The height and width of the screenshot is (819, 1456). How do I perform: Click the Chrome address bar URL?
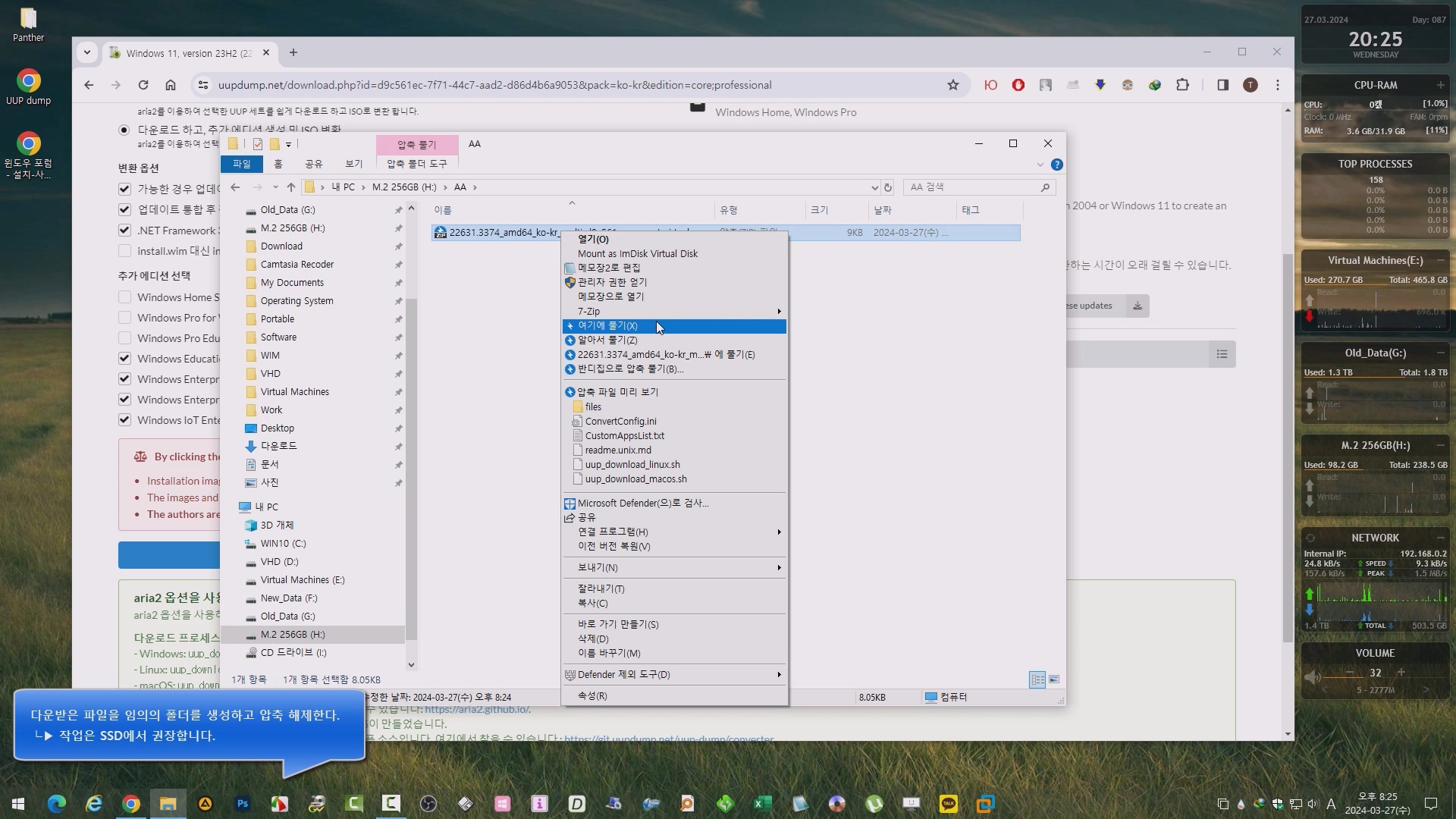click(494, 85)
